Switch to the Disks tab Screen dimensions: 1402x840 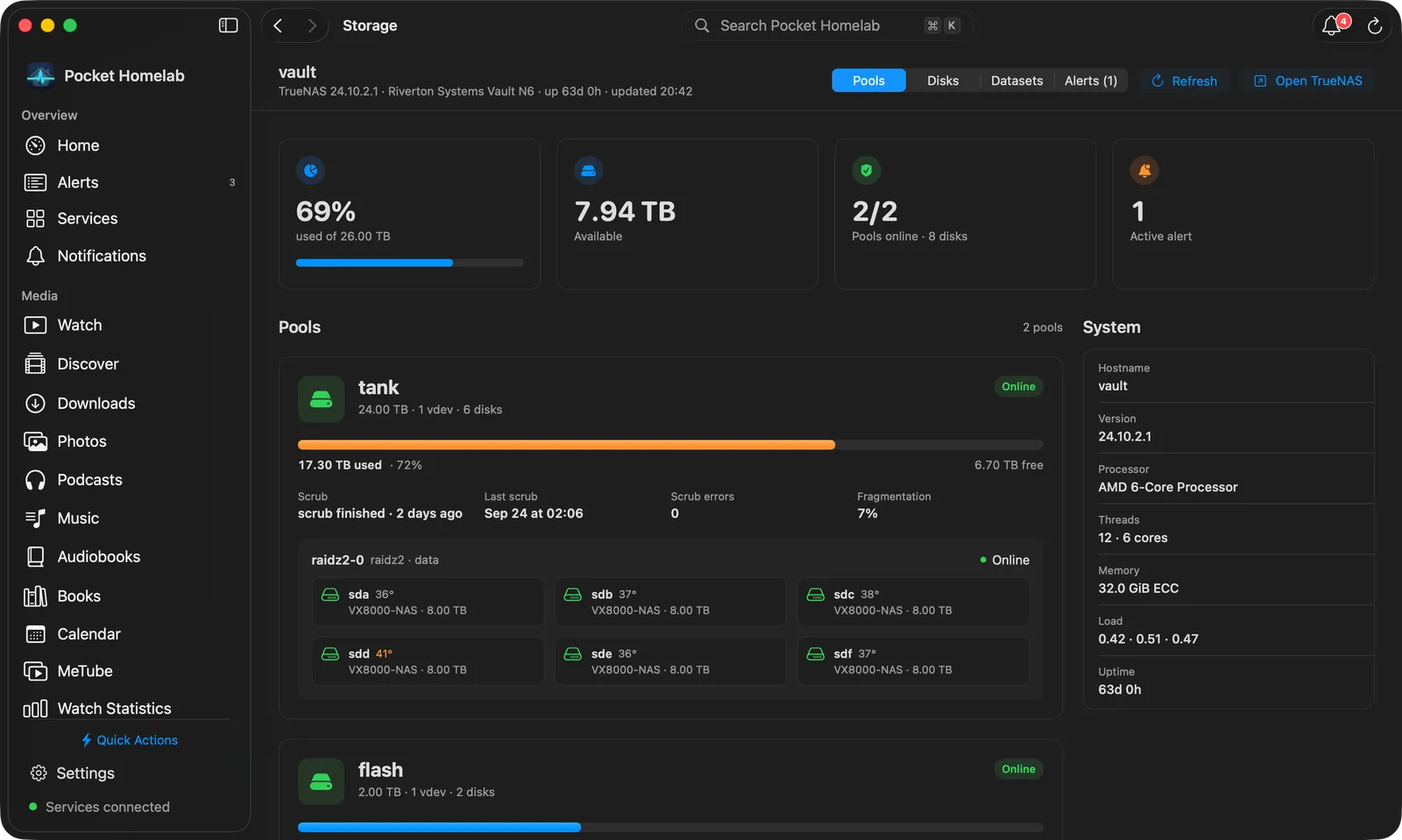coord(943,81)
